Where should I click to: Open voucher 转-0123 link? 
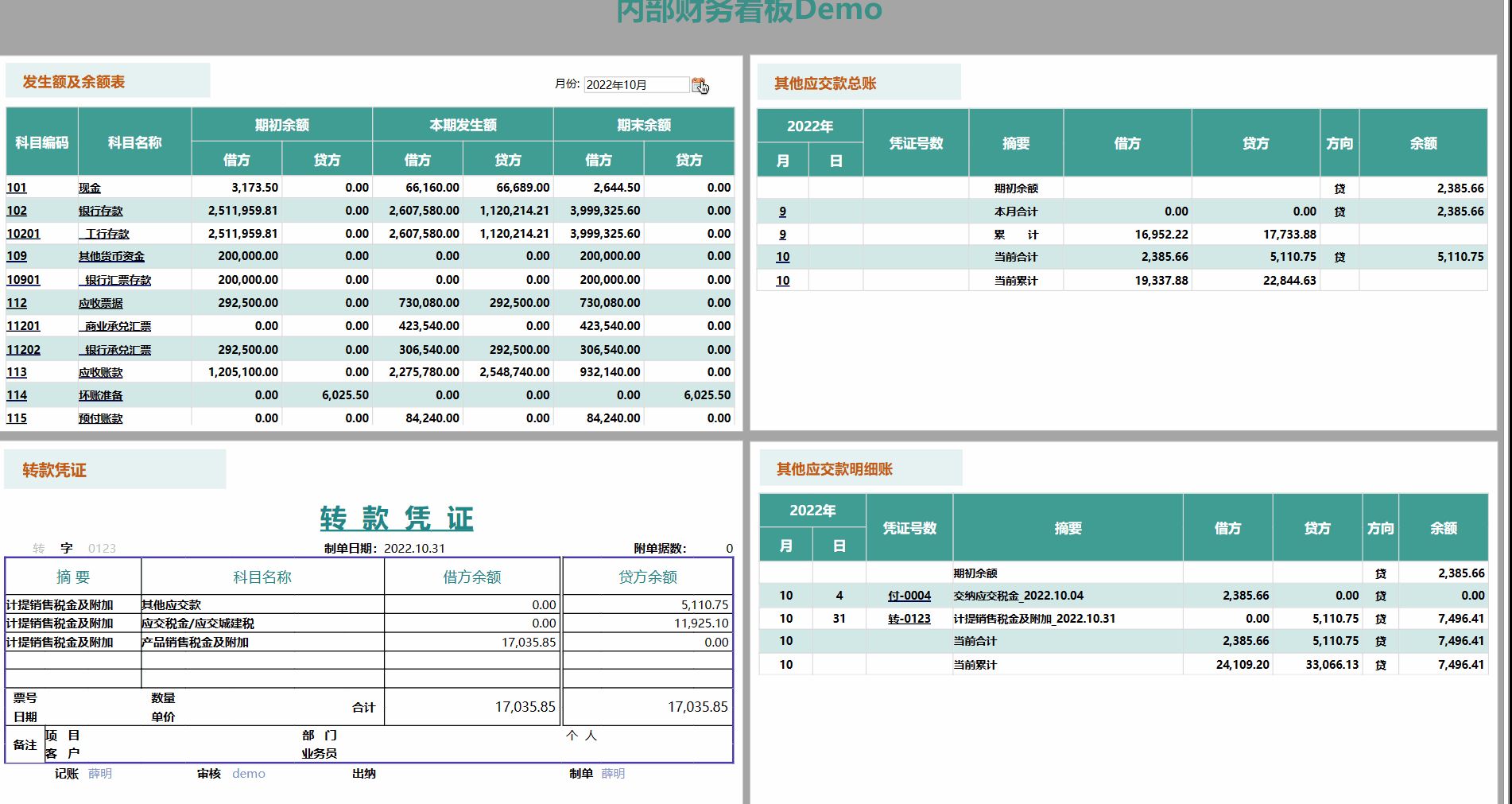pyautogui.click(x=909, y=619)
